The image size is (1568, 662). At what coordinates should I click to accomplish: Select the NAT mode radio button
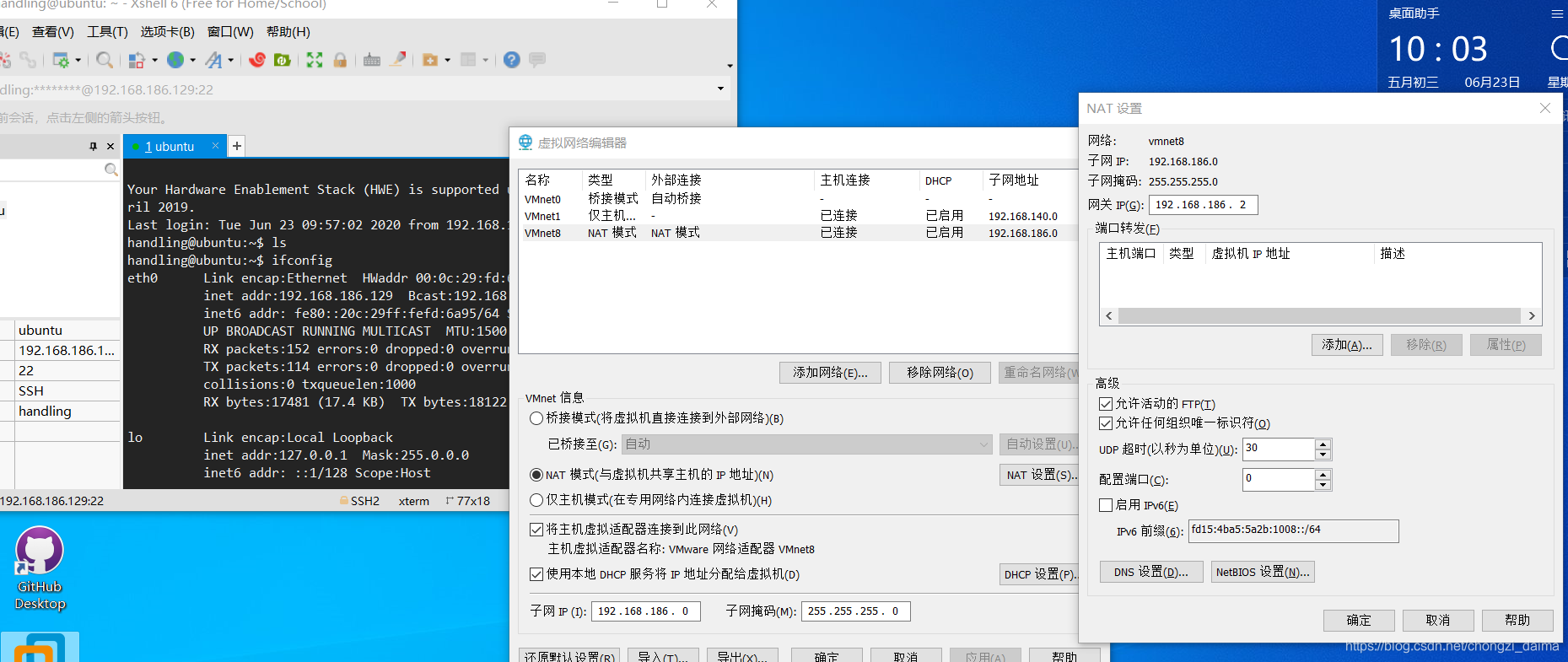pyautogui.click(x=536, y=475)
